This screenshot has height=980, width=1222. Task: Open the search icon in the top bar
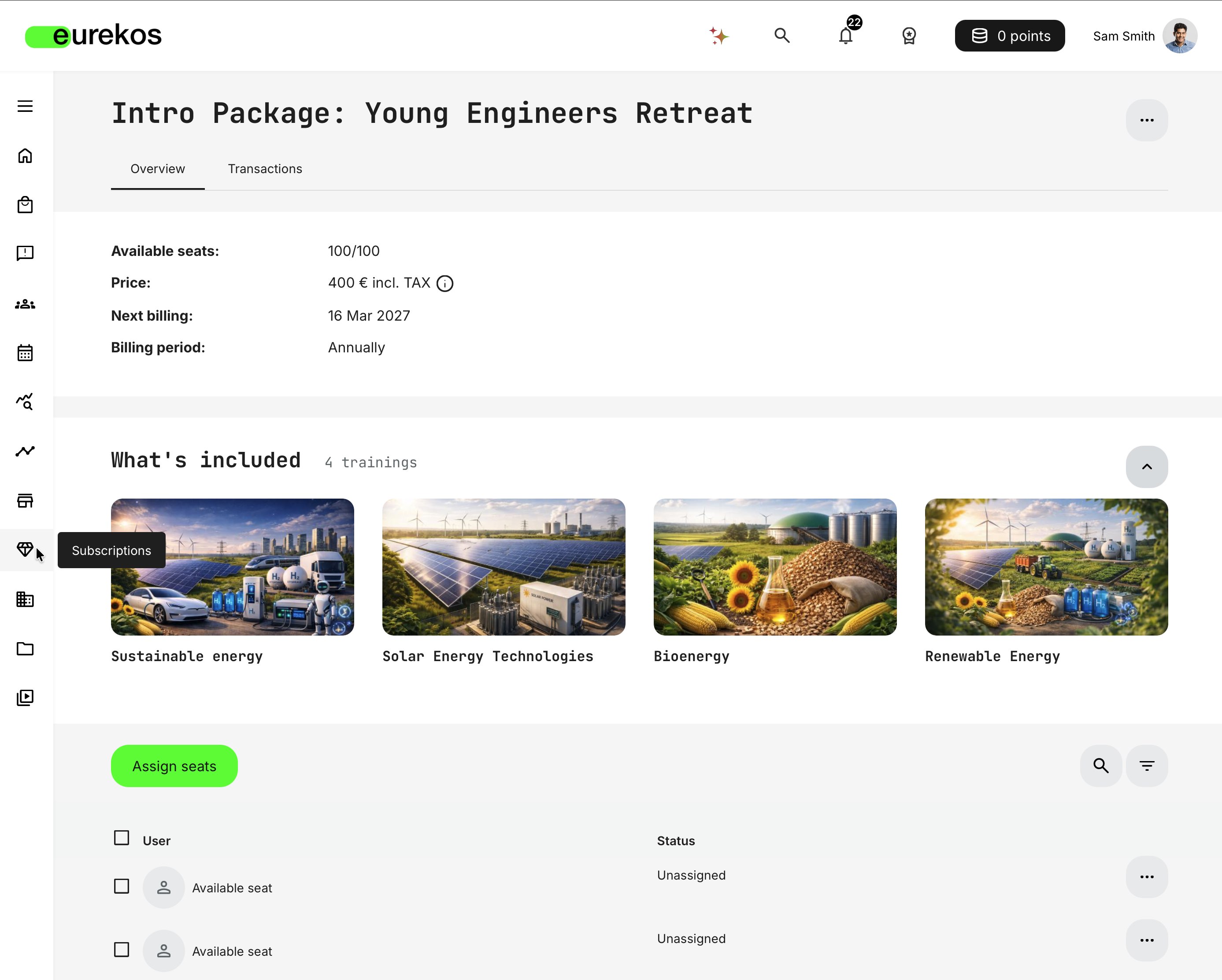pyautogui.click(x=782, y=36)
